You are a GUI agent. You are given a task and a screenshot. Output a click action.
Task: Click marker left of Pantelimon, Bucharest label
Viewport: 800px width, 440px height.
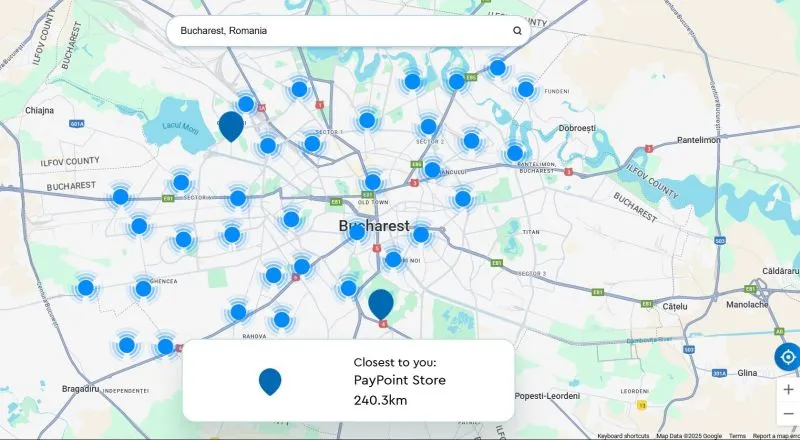515,153
